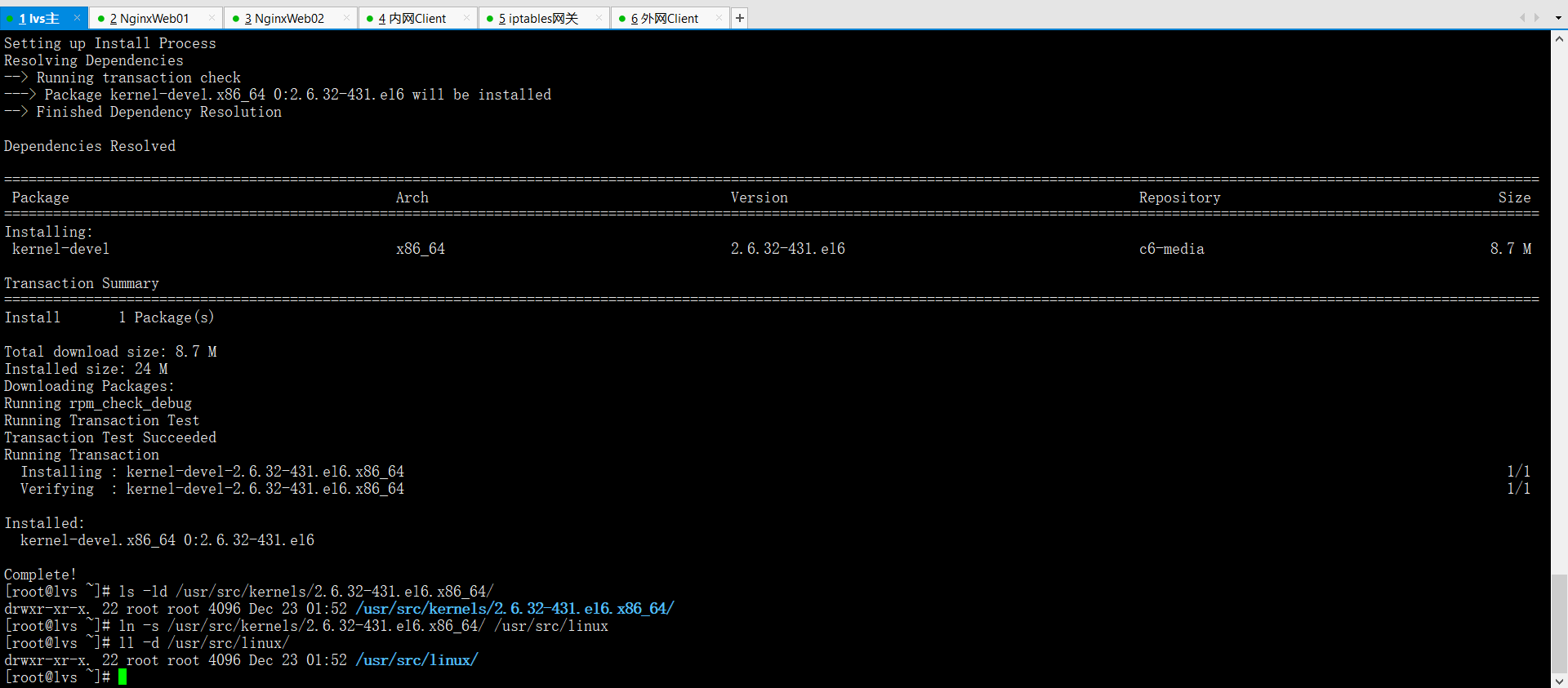The image size is (1568, 688).
Task: Close the 内网Client tab
Action: click(466, 18)
